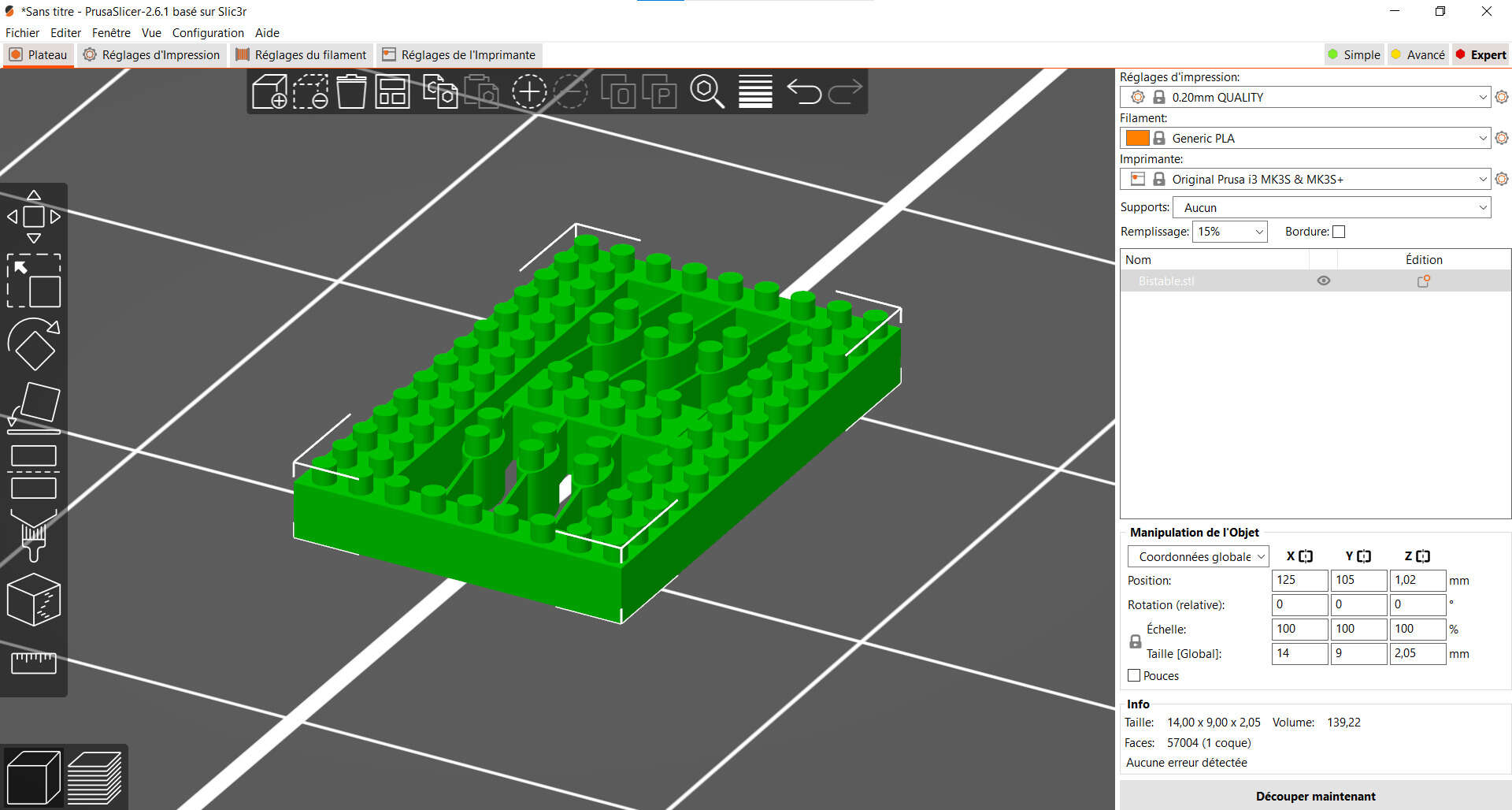Toggle the scale ratio lock icon

pyautogui.click(x=1135, y=641)
